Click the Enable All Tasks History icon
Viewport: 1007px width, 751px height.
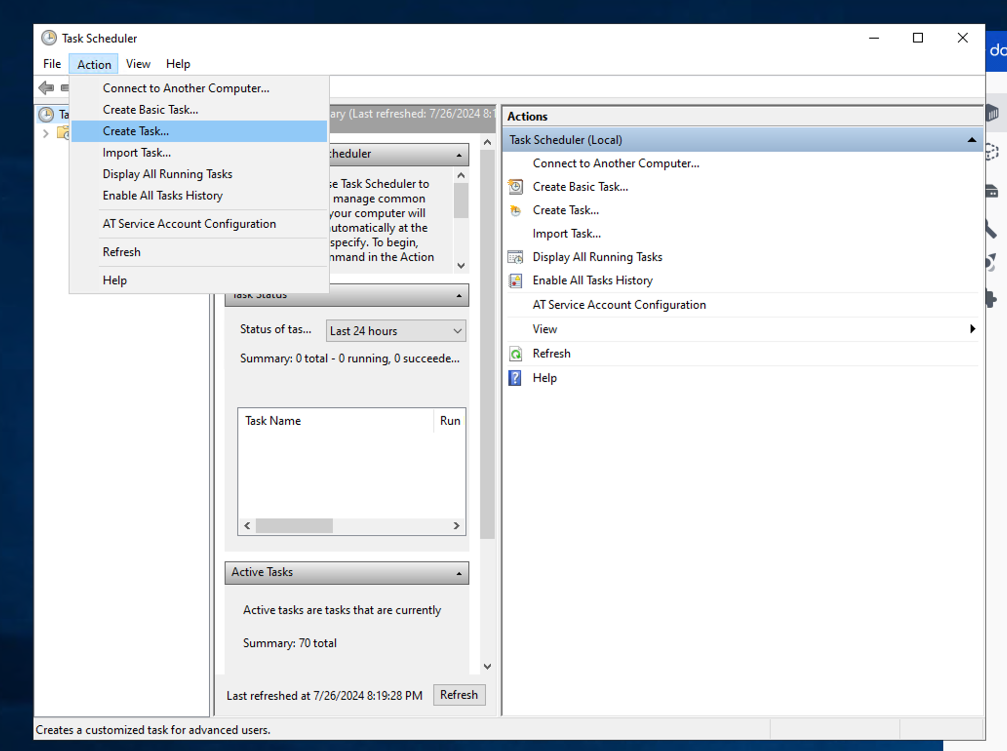tap(516, 280)
